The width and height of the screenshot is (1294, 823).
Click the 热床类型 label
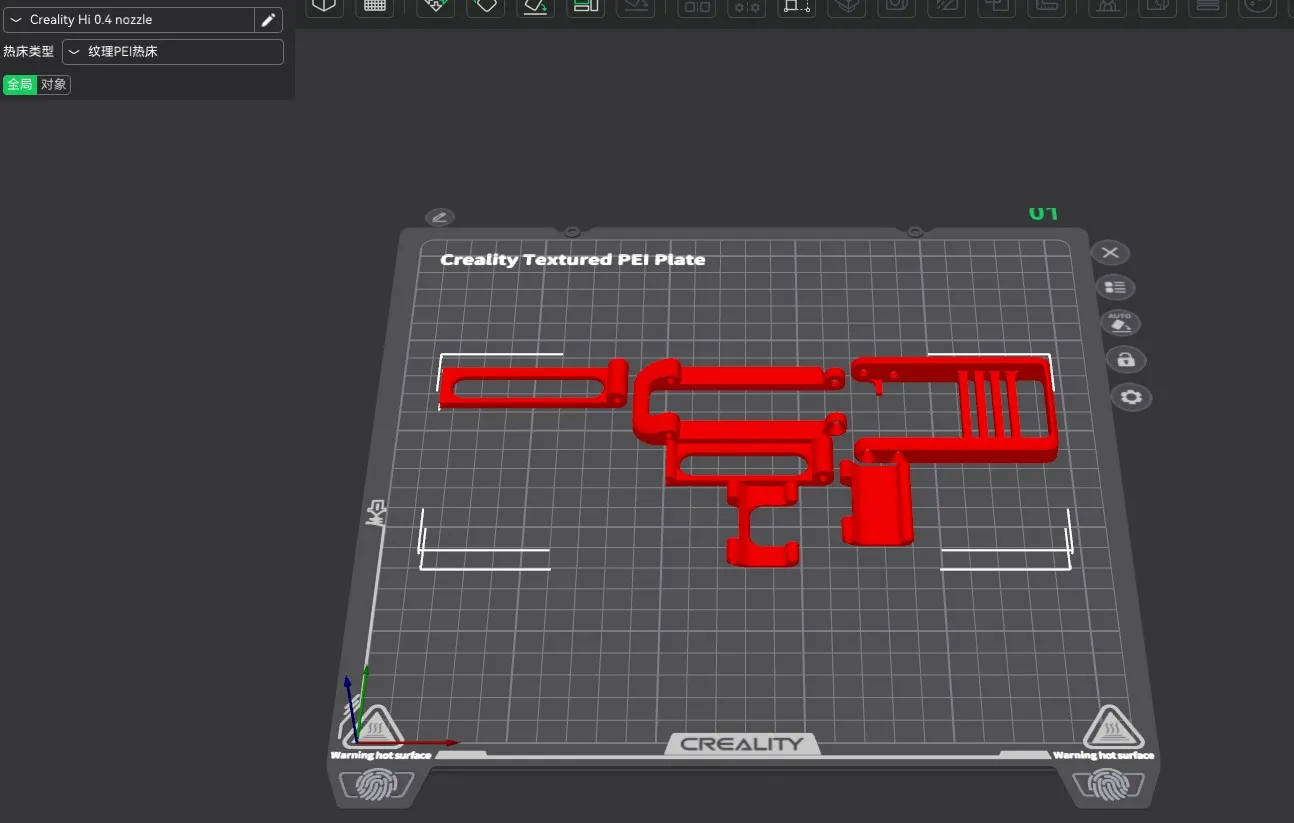pos(28,51)
